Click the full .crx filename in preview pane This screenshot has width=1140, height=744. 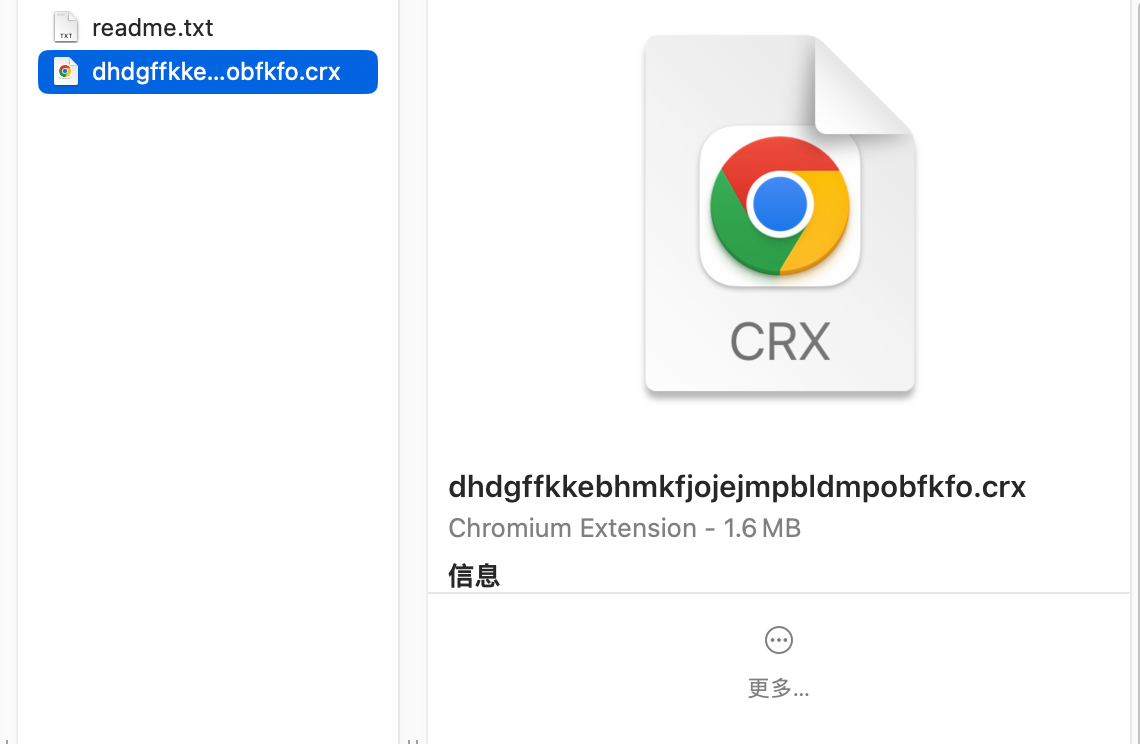(737, 487)
